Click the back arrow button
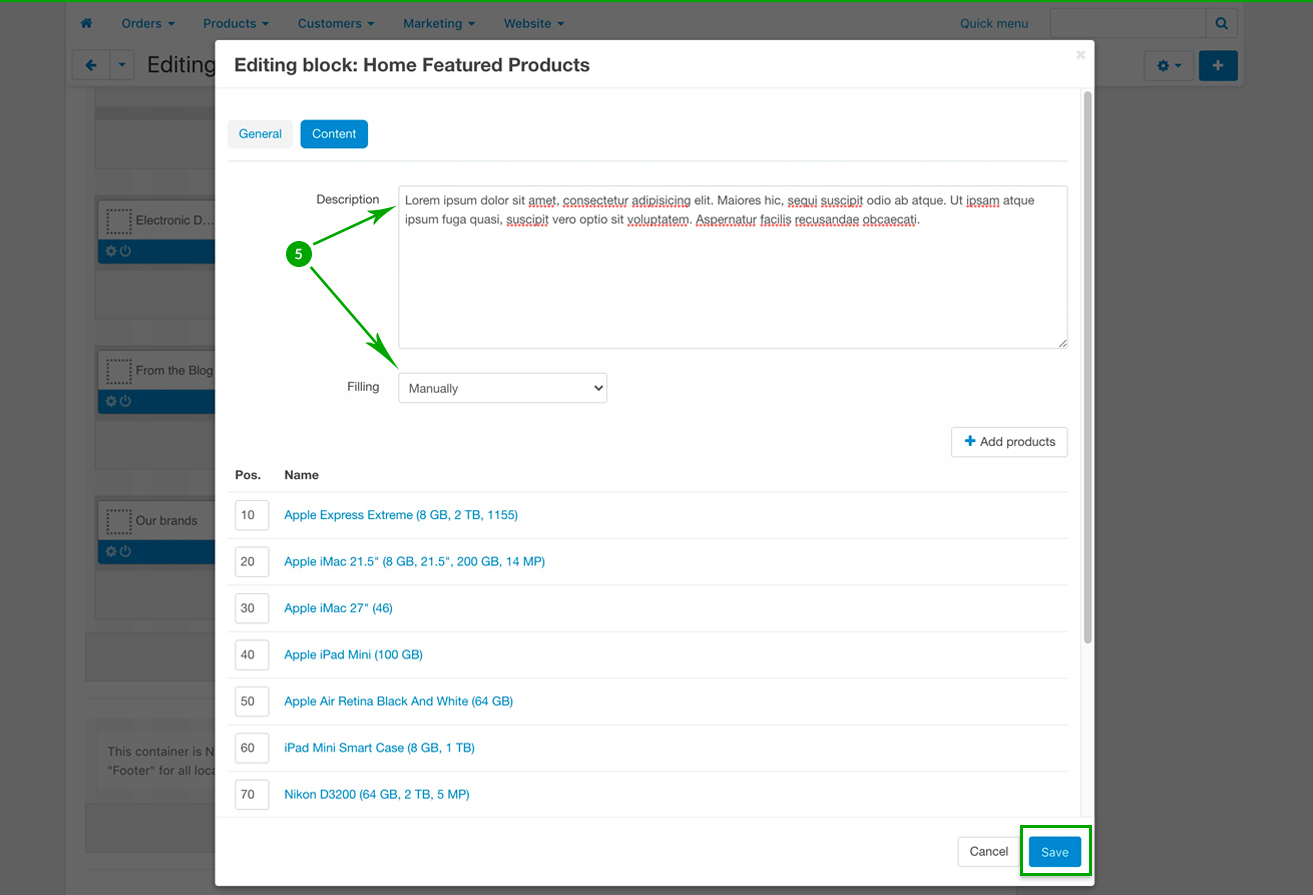Image resolution: width=1313 pixels, height=895 pixels. (x=91, y=66)
